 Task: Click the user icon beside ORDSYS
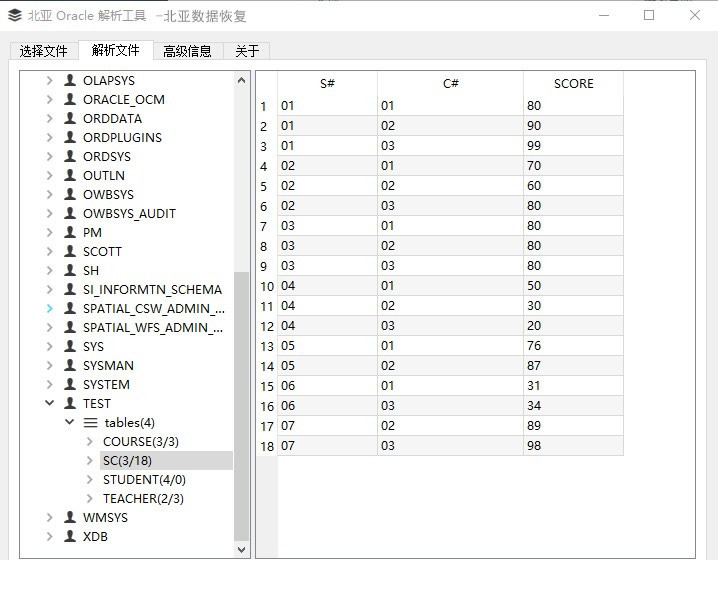[70, 156]
